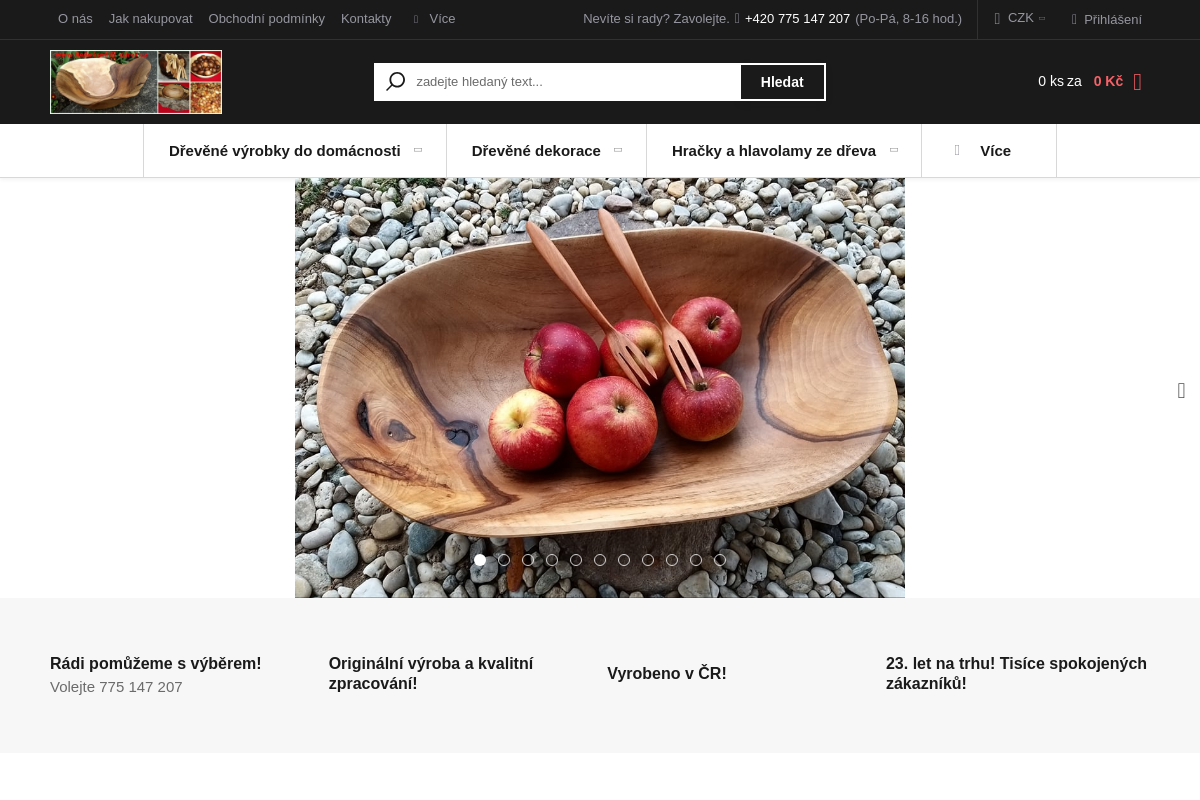Click the next slide arrow on the right edge
Image resolution: width=1200 pixels, height=800 pixels.
click(1181, 391)
